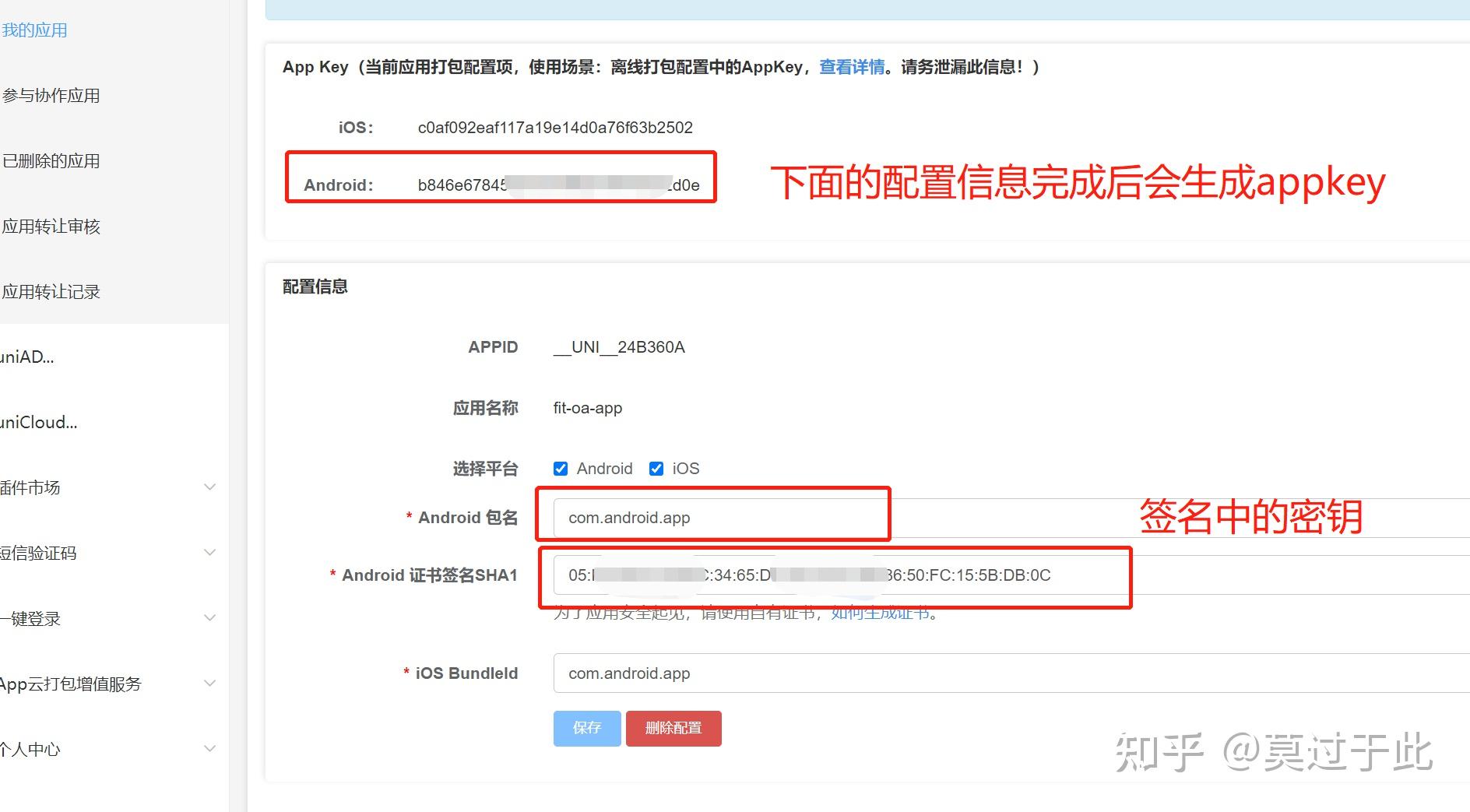Open 参与协作应用 from the sidebar
The image size is (1470, 812).
click(x=51, y=95)
